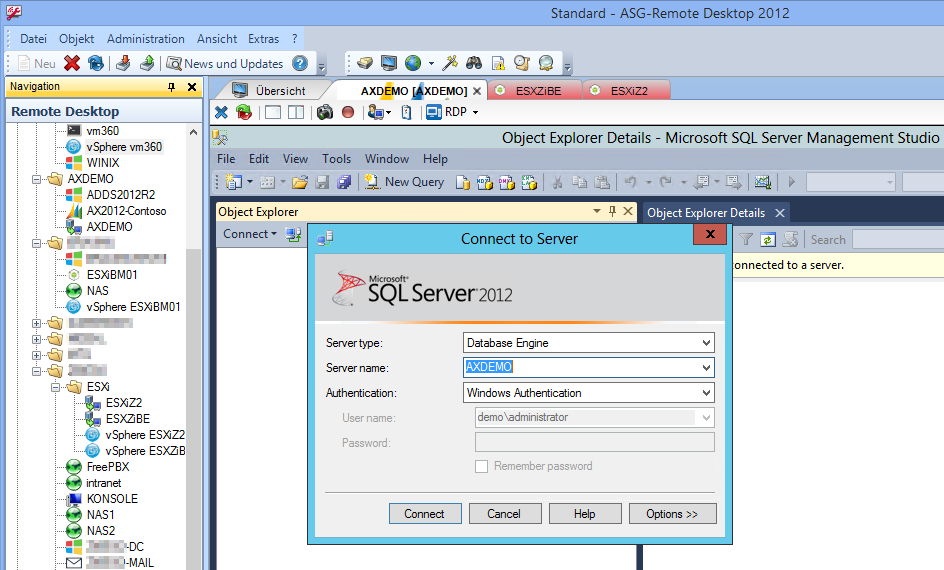Select AX2012-Contoso in navigation tree
The width and height of the screenshot is (944, 570).
tap(126, 211)
